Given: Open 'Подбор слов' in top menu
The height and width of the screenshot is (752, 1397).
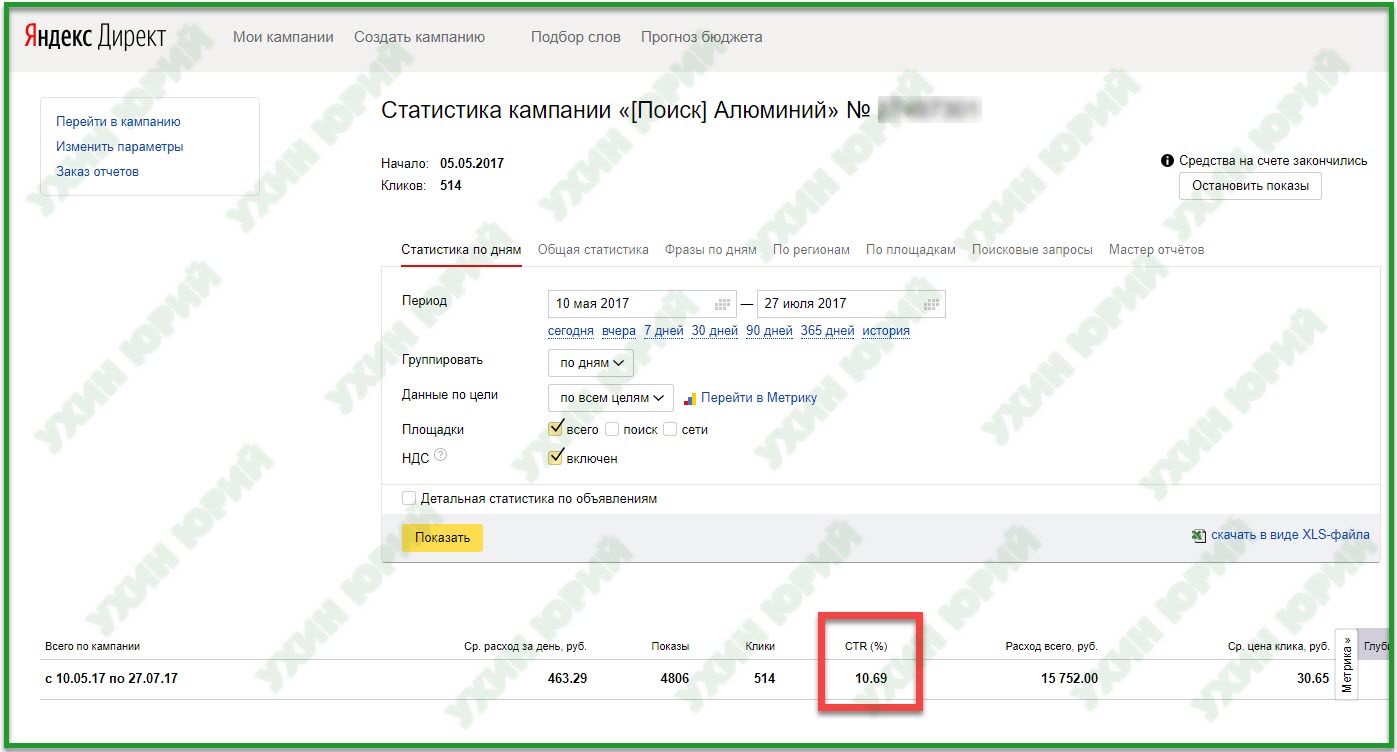Looking at the screenshot, I should pyautogui.click(x=576, y=37).
